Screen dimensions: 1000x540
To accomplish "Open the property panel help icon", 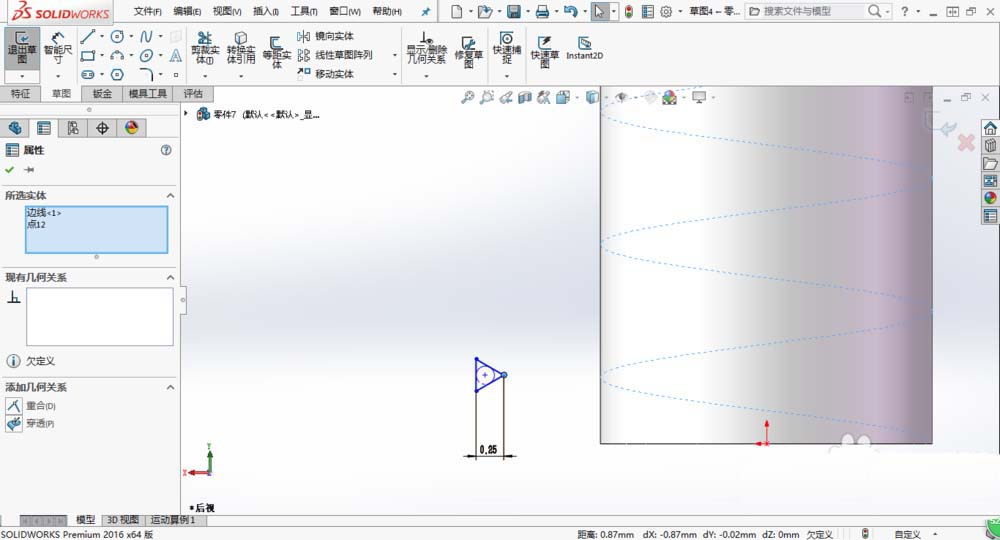I will click(166, 150).
